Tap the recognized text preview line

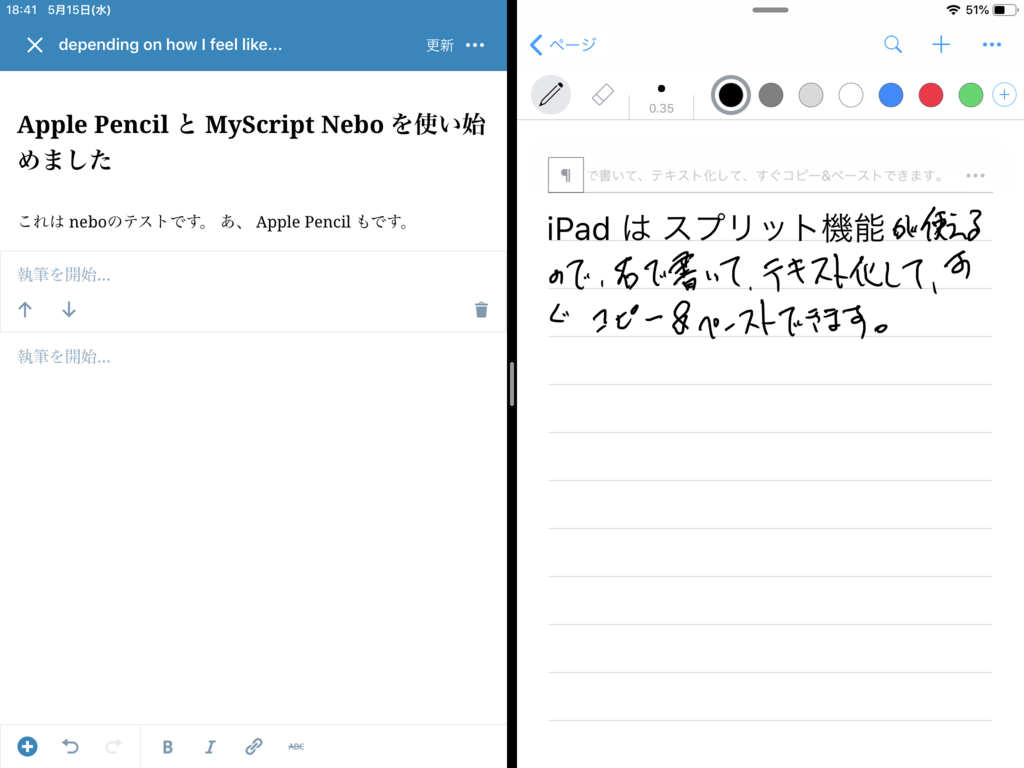click(x=765, y=176)
